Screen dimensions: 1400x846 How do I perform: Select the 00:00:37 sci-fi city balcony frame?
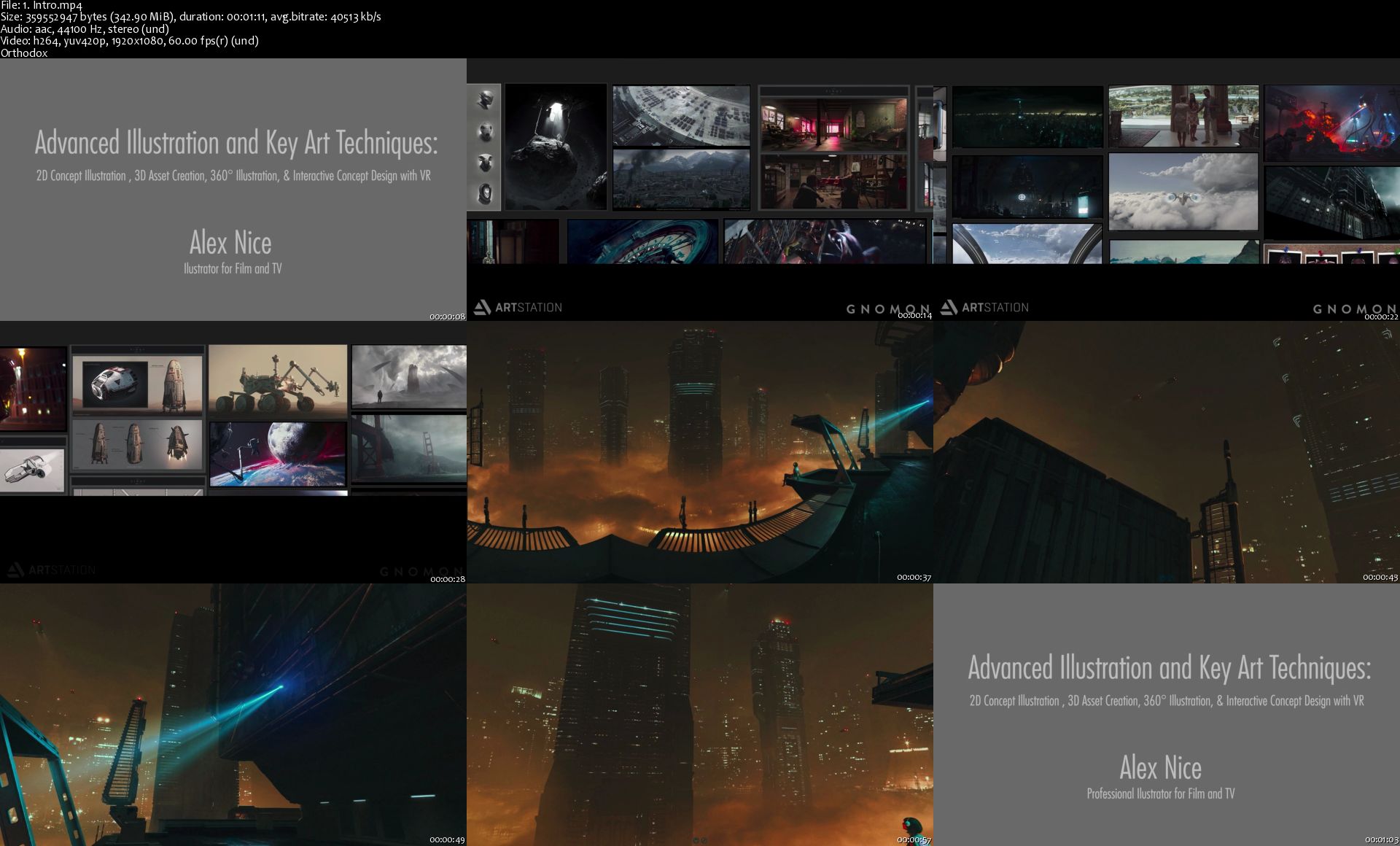[x=699, y=452]
